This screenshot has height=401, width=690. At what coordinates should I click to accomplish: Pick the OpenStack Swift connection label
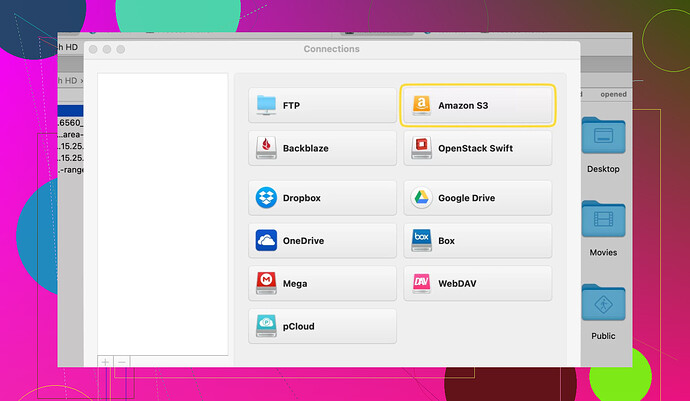click(475, 148)
